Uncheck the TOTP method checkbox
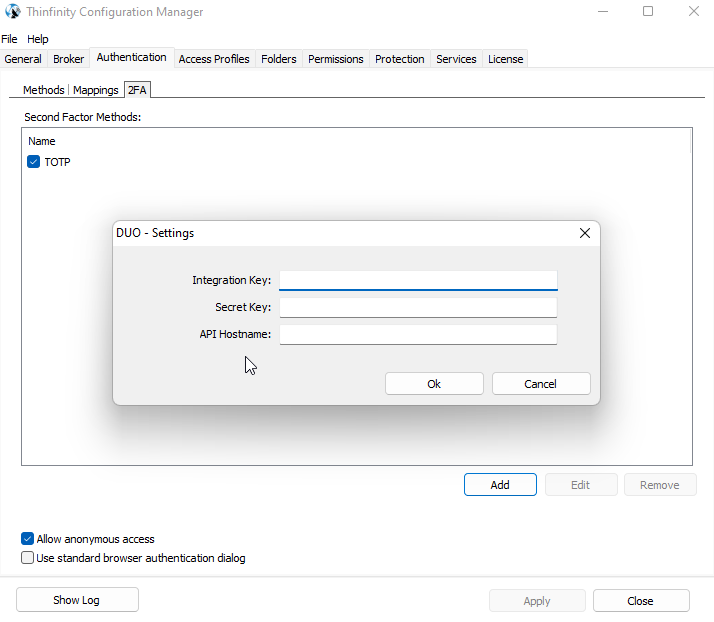This screenshot has height=622, width=714. (33, 162)
